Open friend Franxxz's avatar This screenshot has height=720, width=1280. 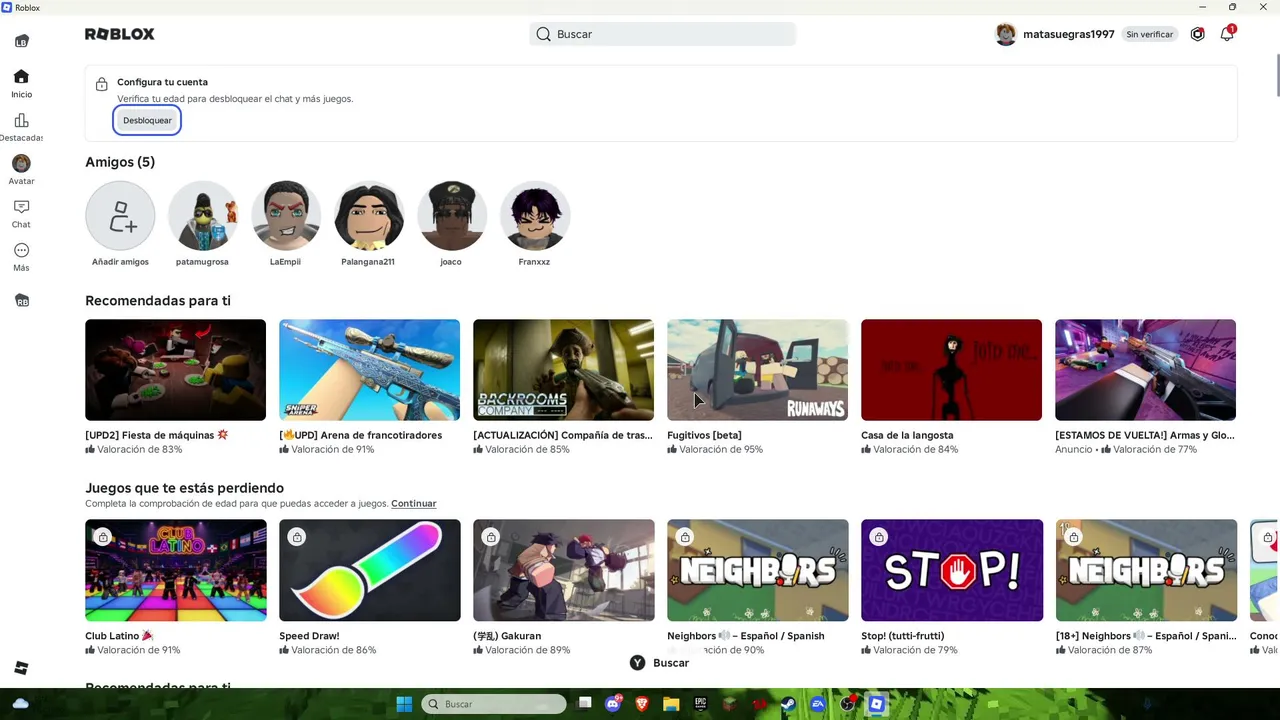point(535,216)
